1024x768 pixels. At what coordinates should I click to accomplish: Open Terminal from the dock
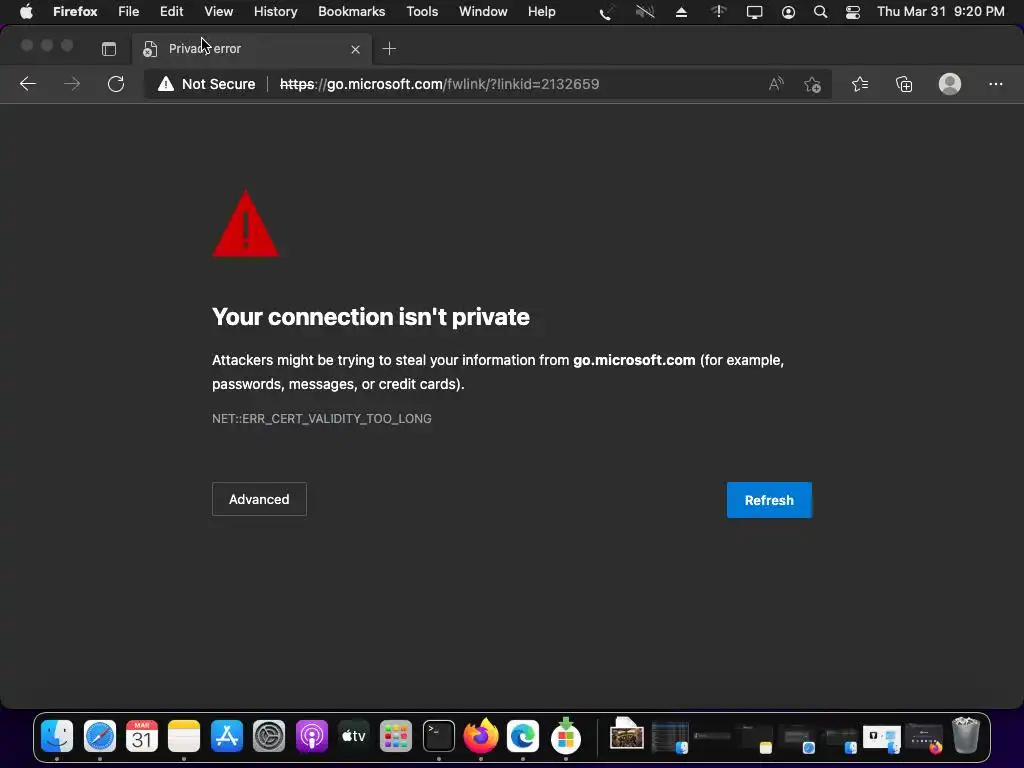(x=438, y=737)
